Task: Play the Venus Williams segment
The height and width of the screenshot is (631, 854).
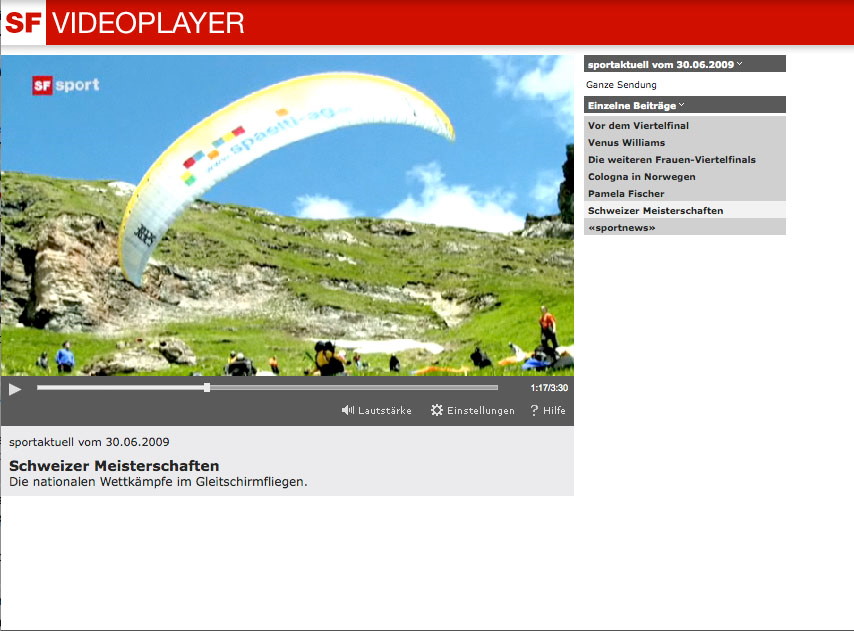Action: (685, 143)
